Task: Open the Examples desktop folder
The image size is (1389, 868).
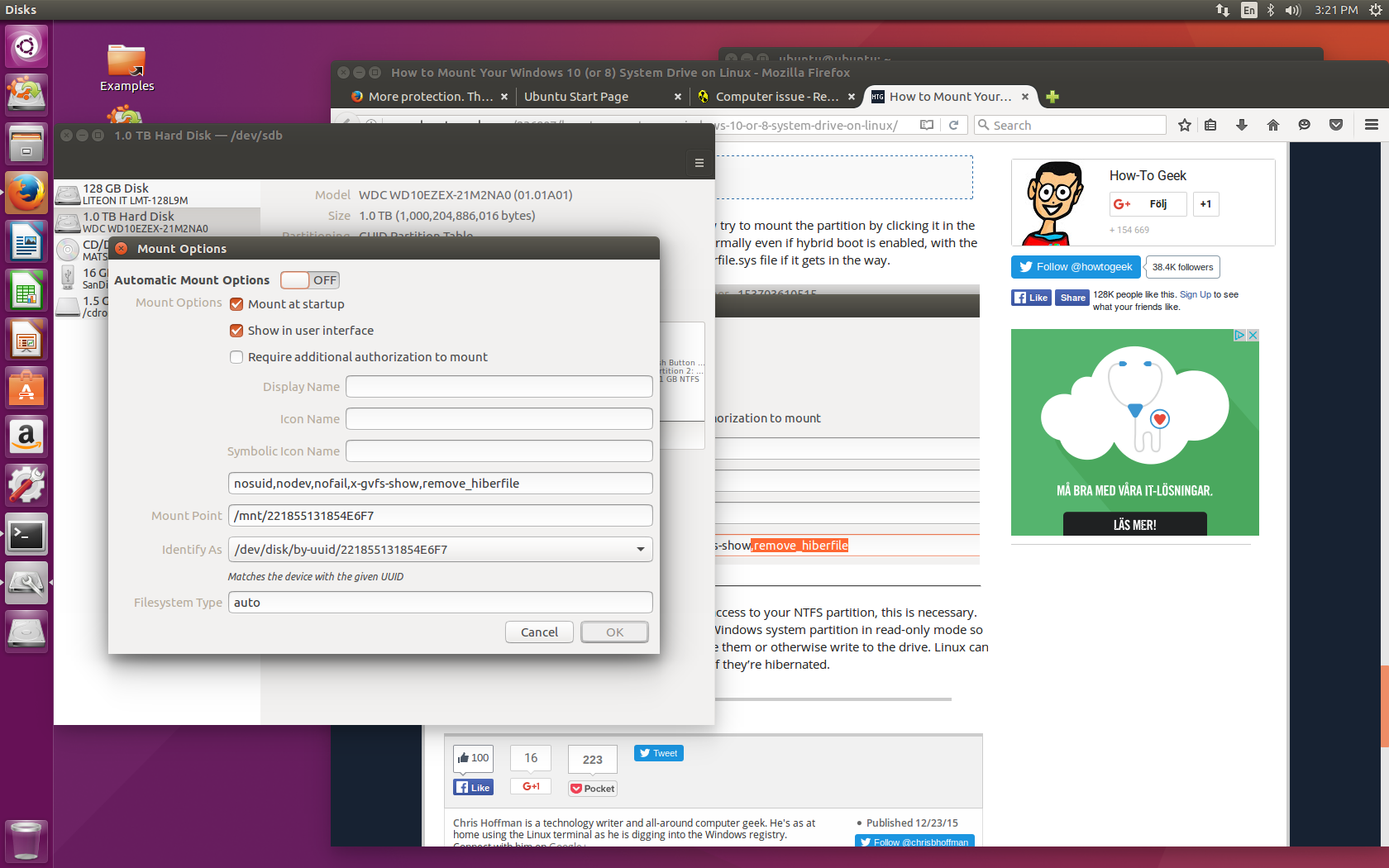Action: [126, 68]
